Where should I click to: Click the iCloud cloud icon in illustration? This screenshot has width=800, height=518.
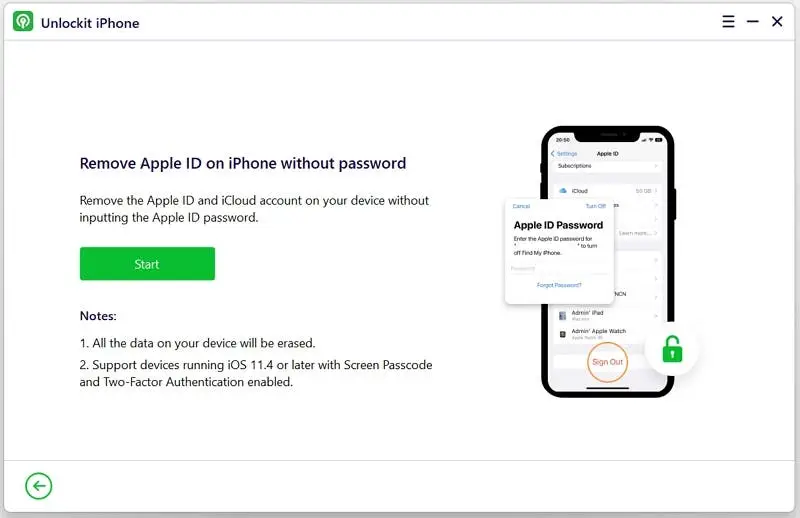tap(563, 191)
